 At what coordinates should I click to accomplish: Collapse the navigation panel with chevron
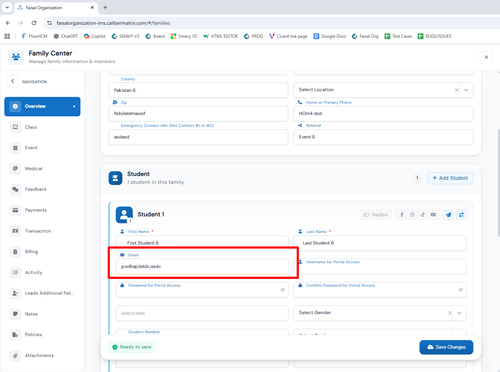pos(13,81)
